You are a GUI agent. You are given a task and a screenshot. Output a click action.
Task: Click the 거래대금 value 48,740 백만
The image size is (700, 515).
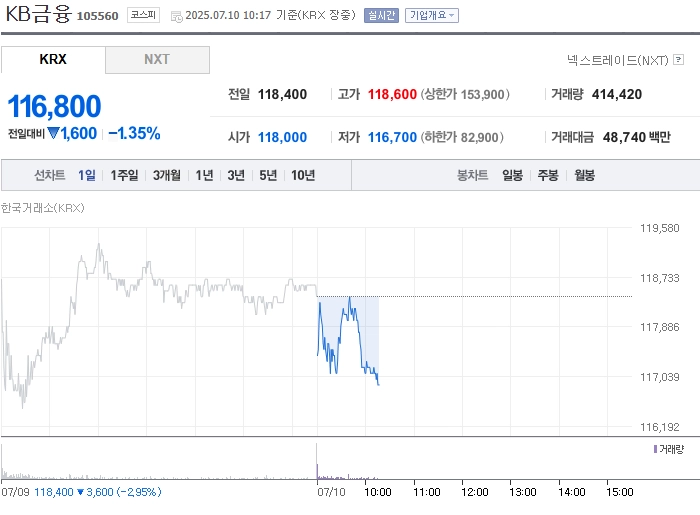[636, 137]
